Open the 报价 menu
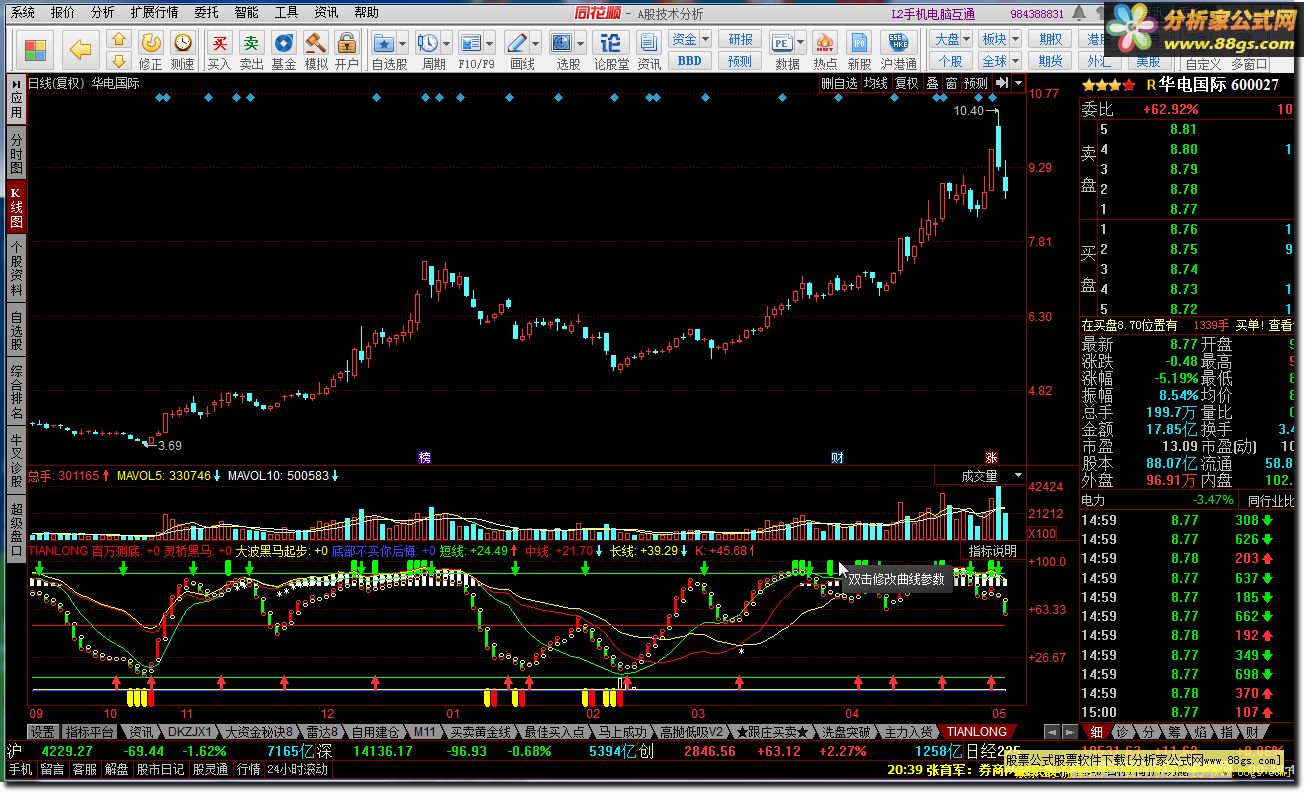This screenshot has height=793, width=1306. (x=63, y=13)
